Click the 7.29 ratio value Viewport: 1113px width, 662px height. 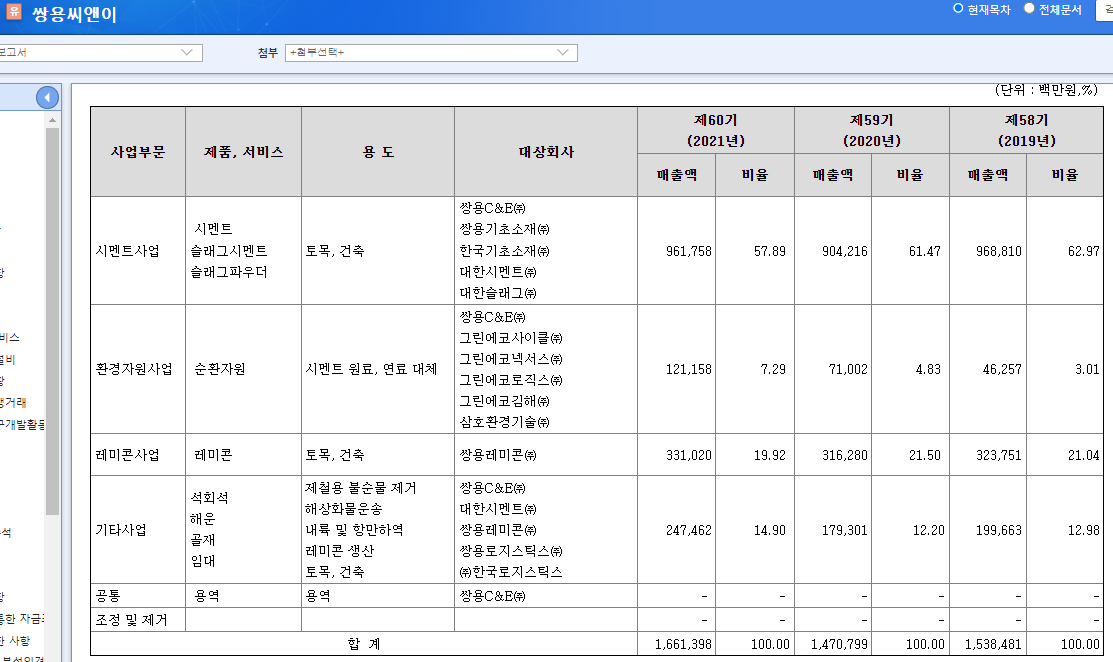(773, 369)
